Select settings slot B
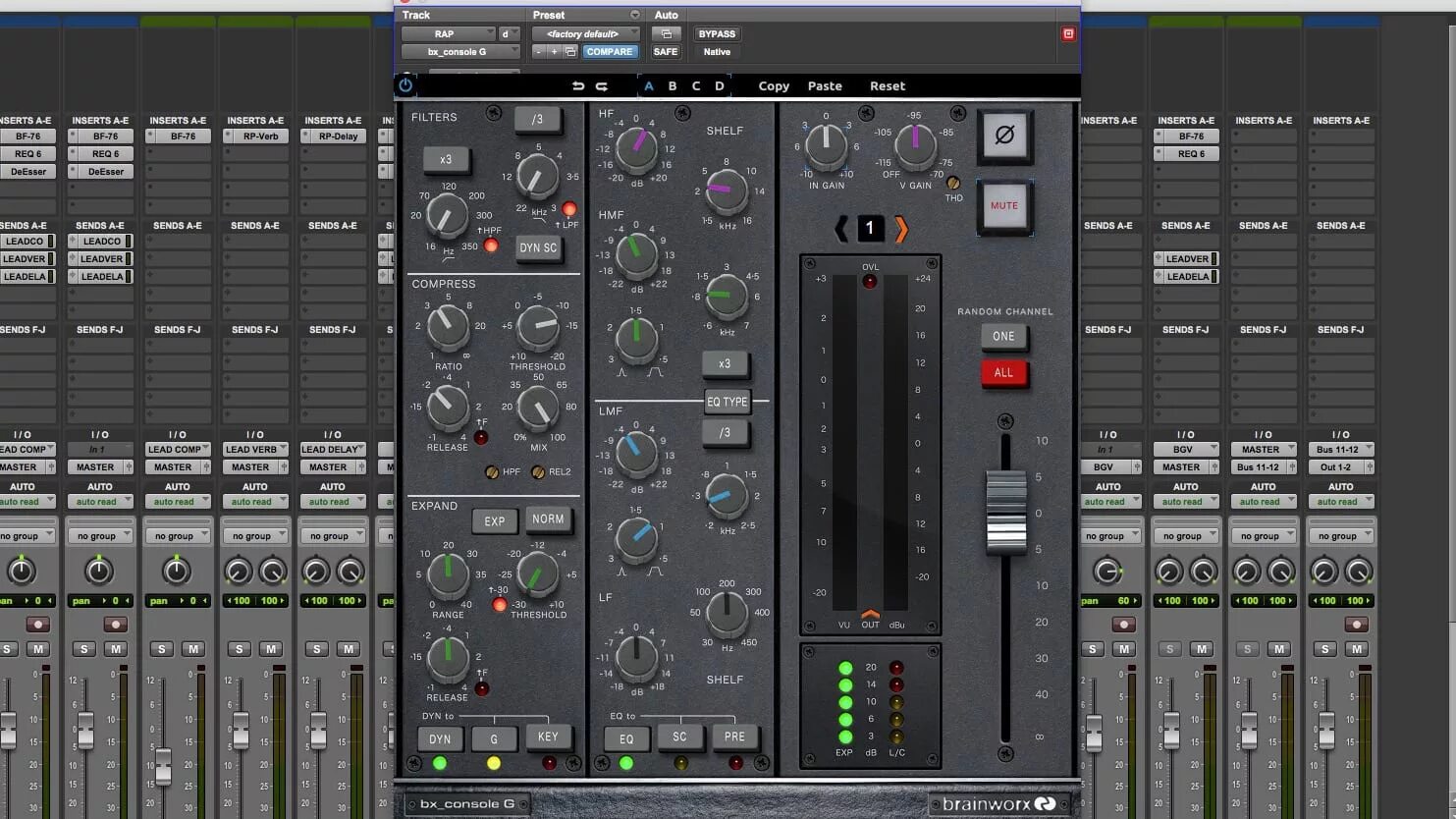Screen dimensions: 1456x819 (673, 86)
